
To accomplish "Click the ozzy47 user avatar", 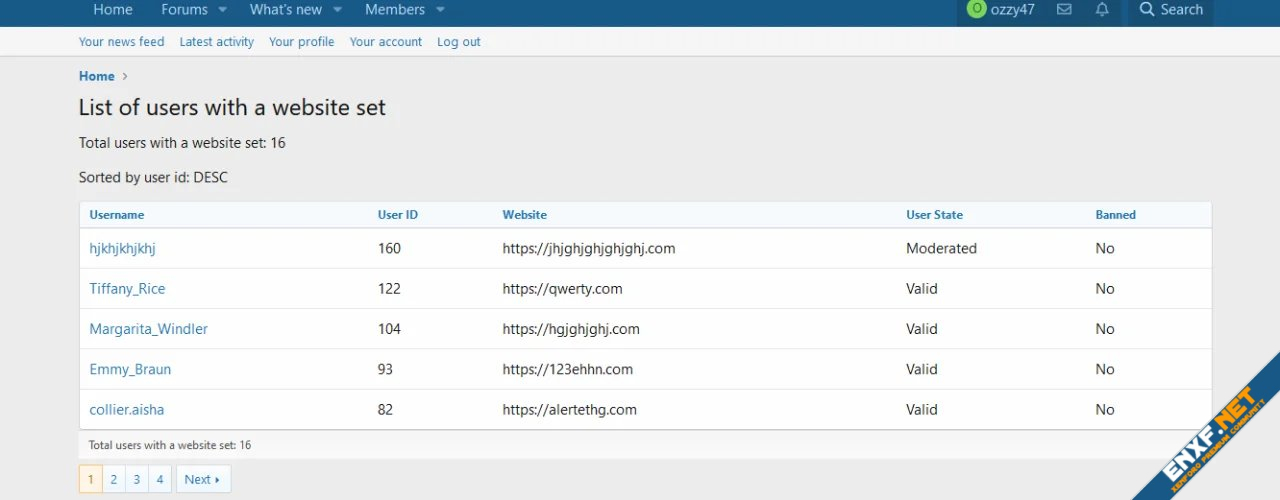I will [976, 9].
